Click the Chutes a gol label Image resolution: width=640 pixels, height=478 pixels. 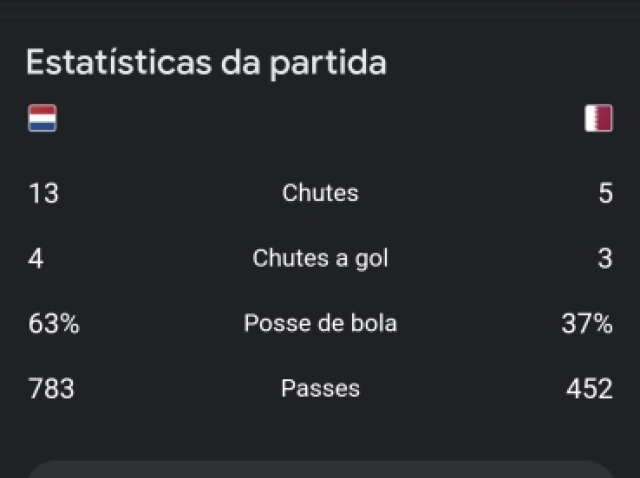pyautogui.click(x=320, y=258)
